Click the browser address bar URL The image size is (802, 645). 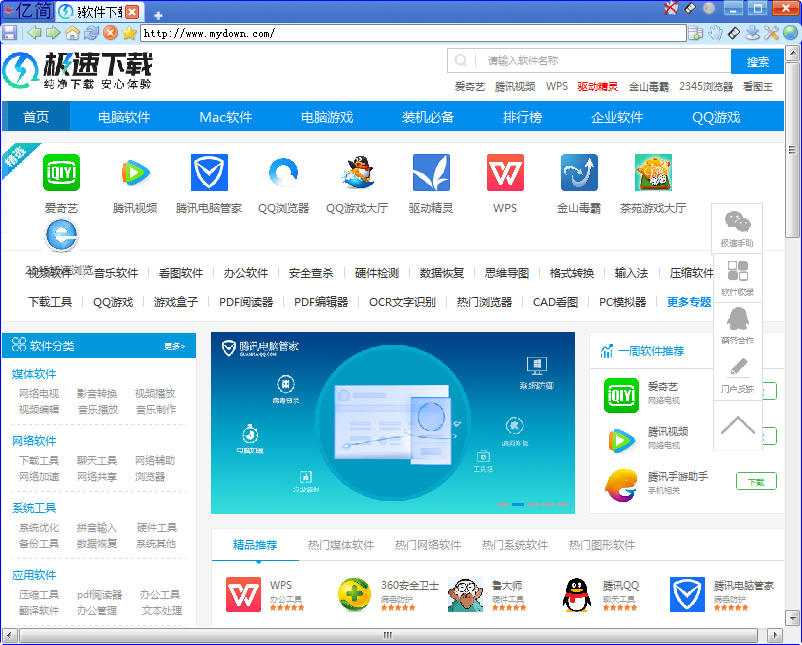pyautogui.click(x=413, y=33)
